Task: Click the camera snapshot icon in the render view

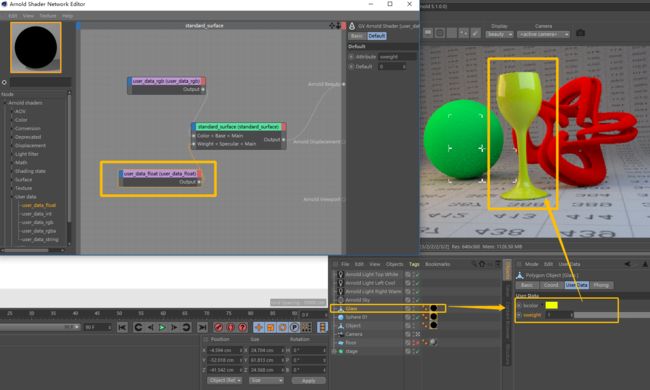Action: point(581,33)
